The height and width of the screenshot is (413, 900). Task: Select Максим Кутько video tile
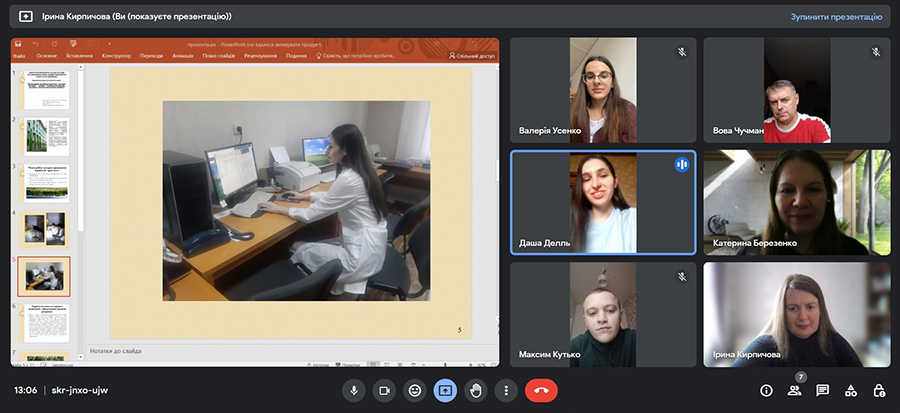coord(603,315)
